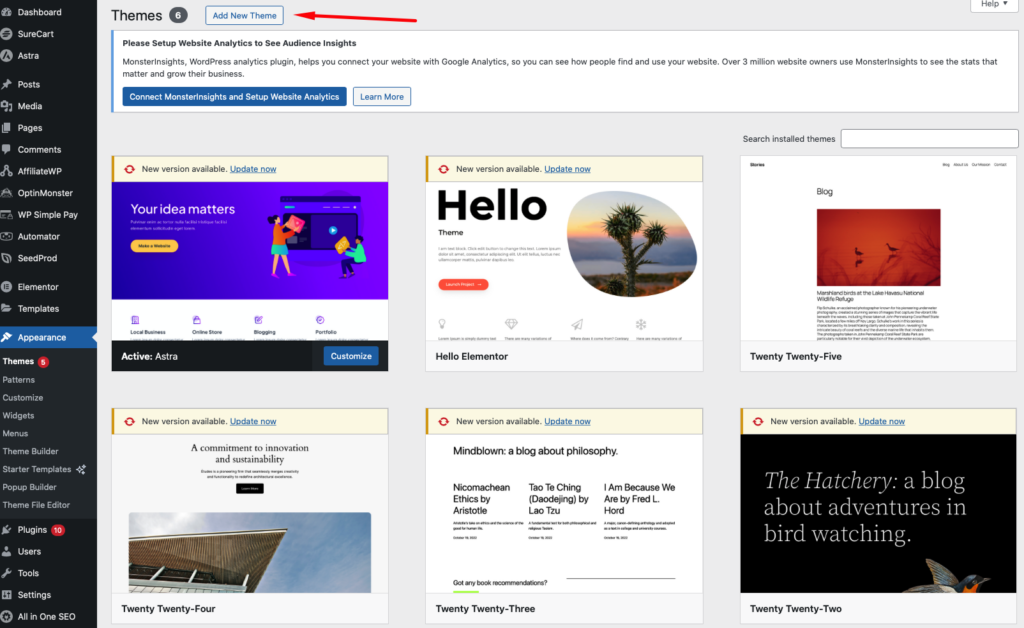The height and width of the screenshot is (628, 1024).
Task: Click Update now on Hello Elementor theme
Action: [567, 169]
